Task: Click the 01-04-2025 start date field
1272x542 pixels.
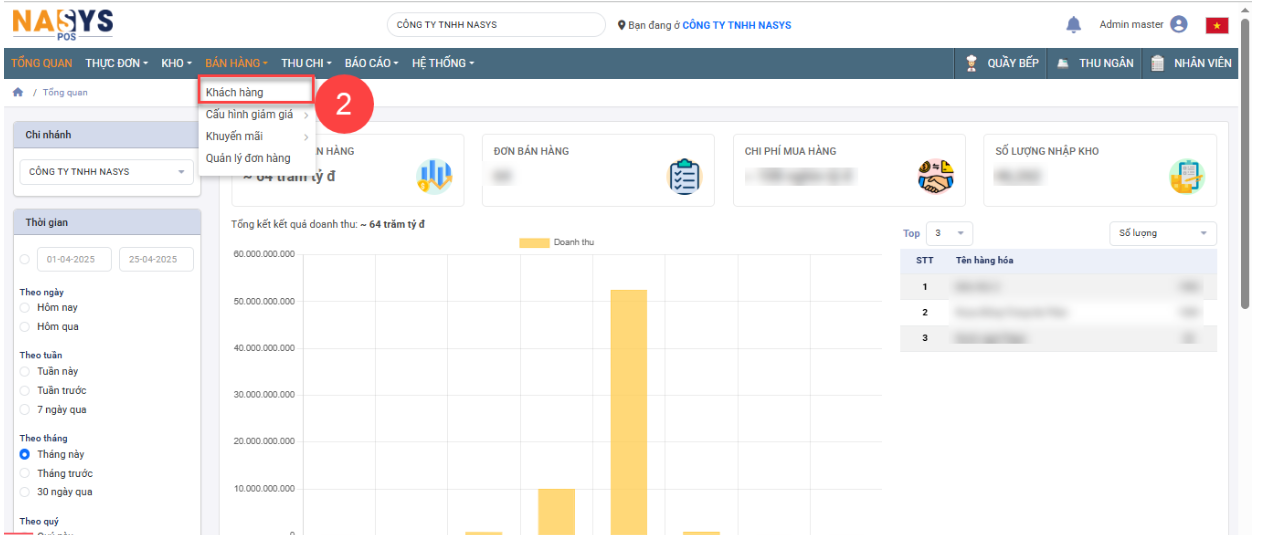Action: pos(74,260)
